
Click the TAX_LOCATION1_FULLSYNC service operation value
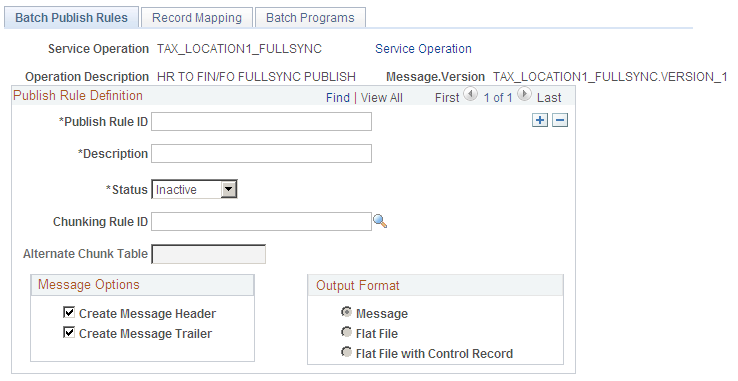coord(239,49)
